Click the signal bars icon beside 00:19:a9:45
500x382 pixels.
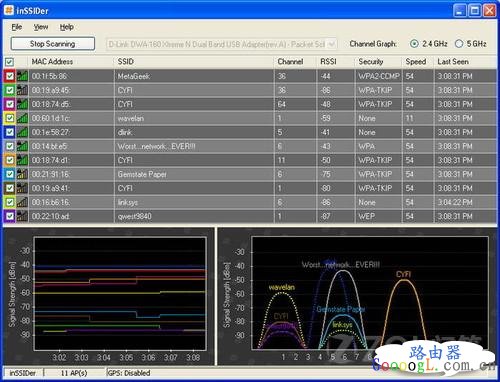pyautogui.click(x=22, y=90)
